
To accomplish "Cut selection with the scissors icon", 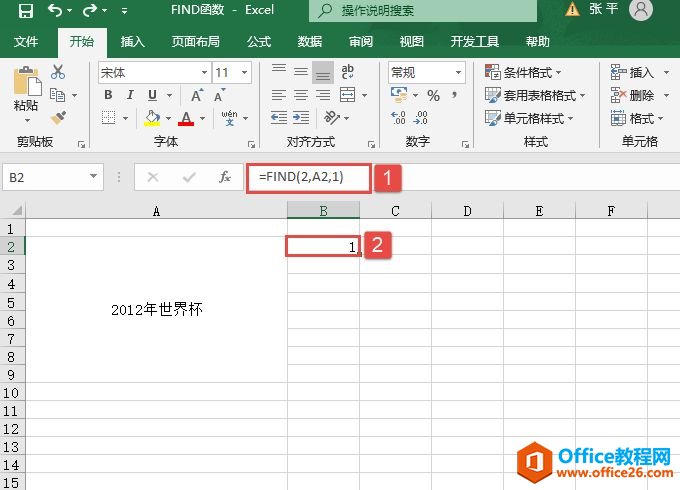I will point(58,72).
